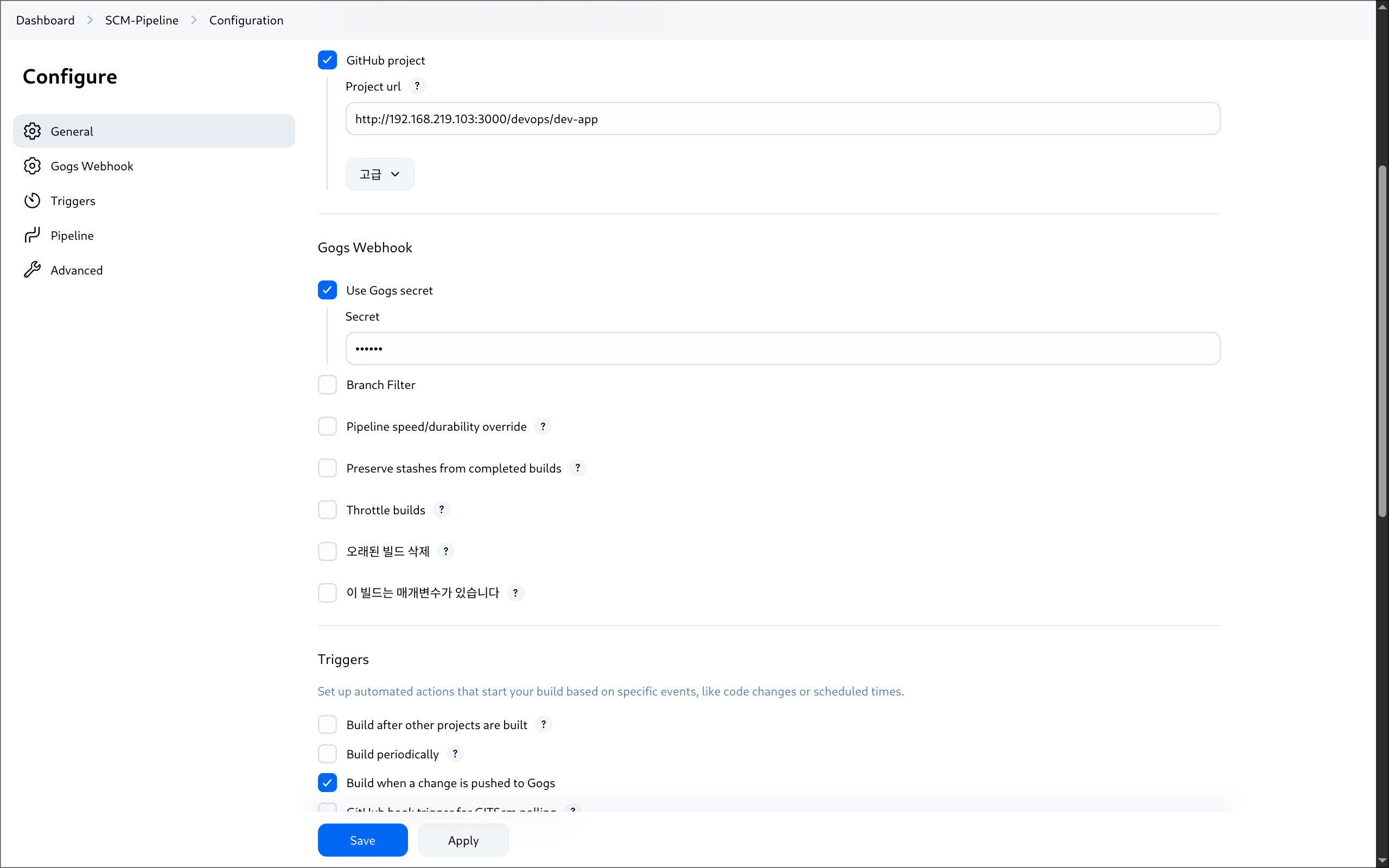Go to General section in sidebar
Viewport: 1389px width, 868px height.
154,131
